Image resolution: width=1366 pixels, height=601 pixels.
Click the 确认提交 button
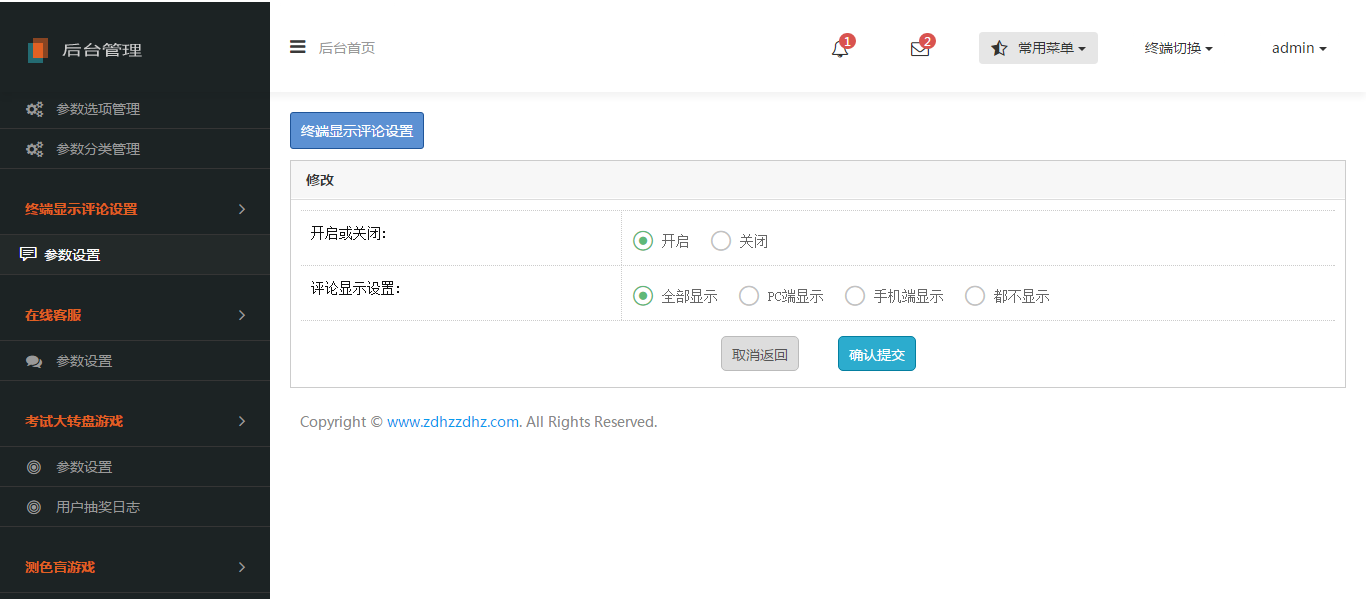[x=876, y=354]
